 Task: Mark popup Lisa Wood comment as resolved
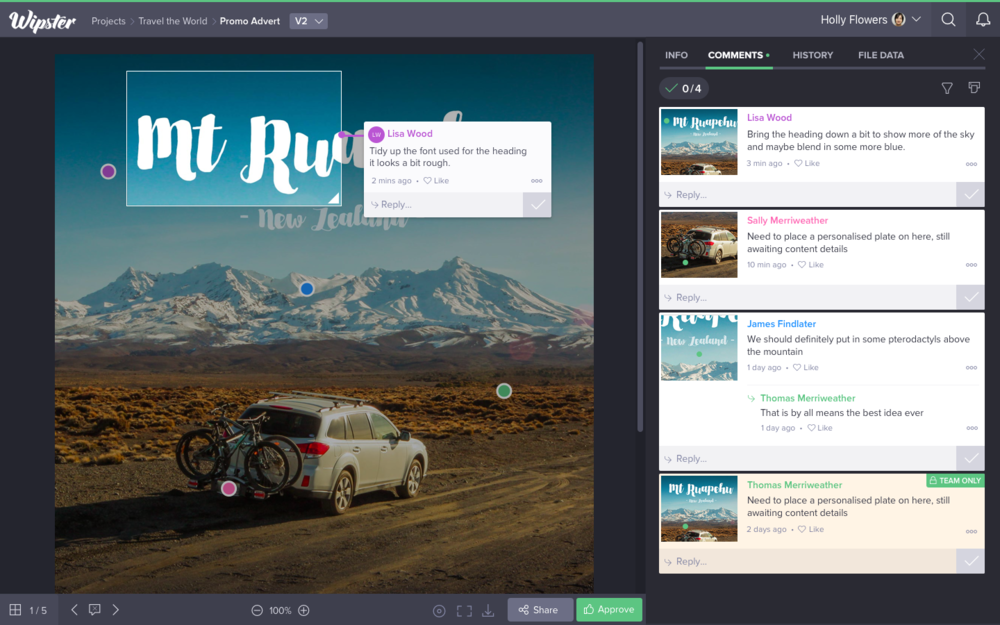coord(537,205)
